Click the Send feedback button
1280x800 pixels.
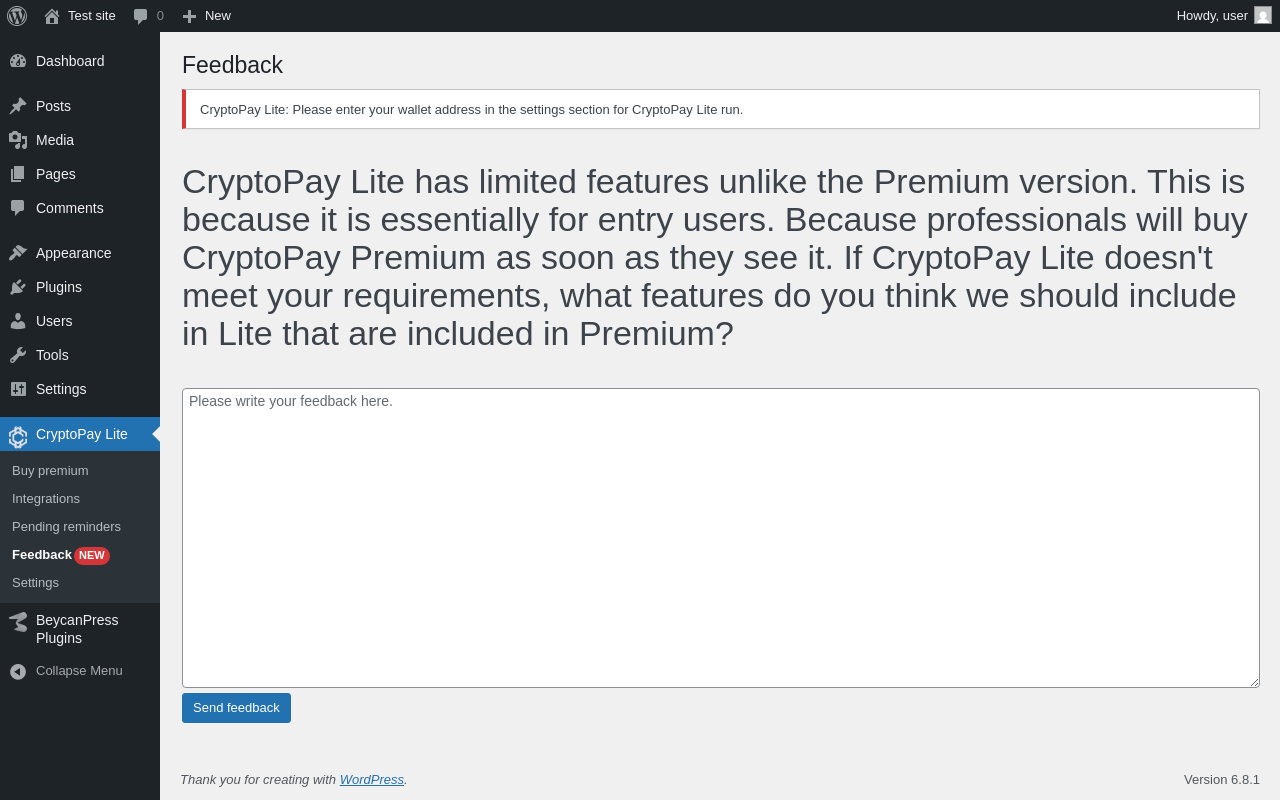(236, 708)
